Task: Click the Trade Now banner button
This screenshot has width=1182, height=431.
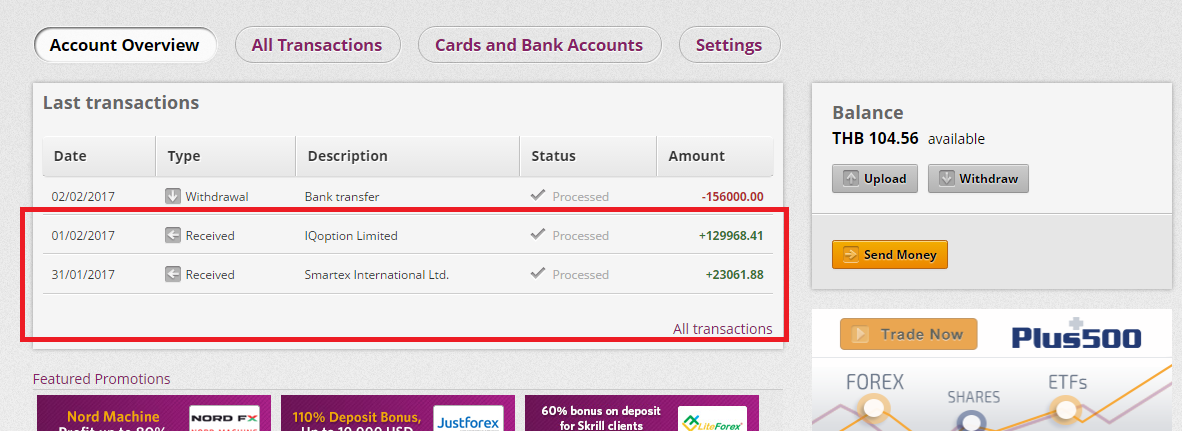Action: pos(908,334)
